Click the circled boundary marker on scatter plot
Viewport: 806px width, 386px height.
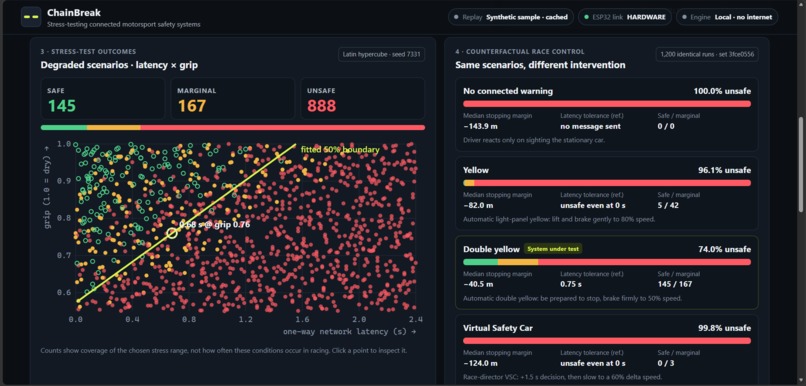pyautogui.click(x=172, y=233)
